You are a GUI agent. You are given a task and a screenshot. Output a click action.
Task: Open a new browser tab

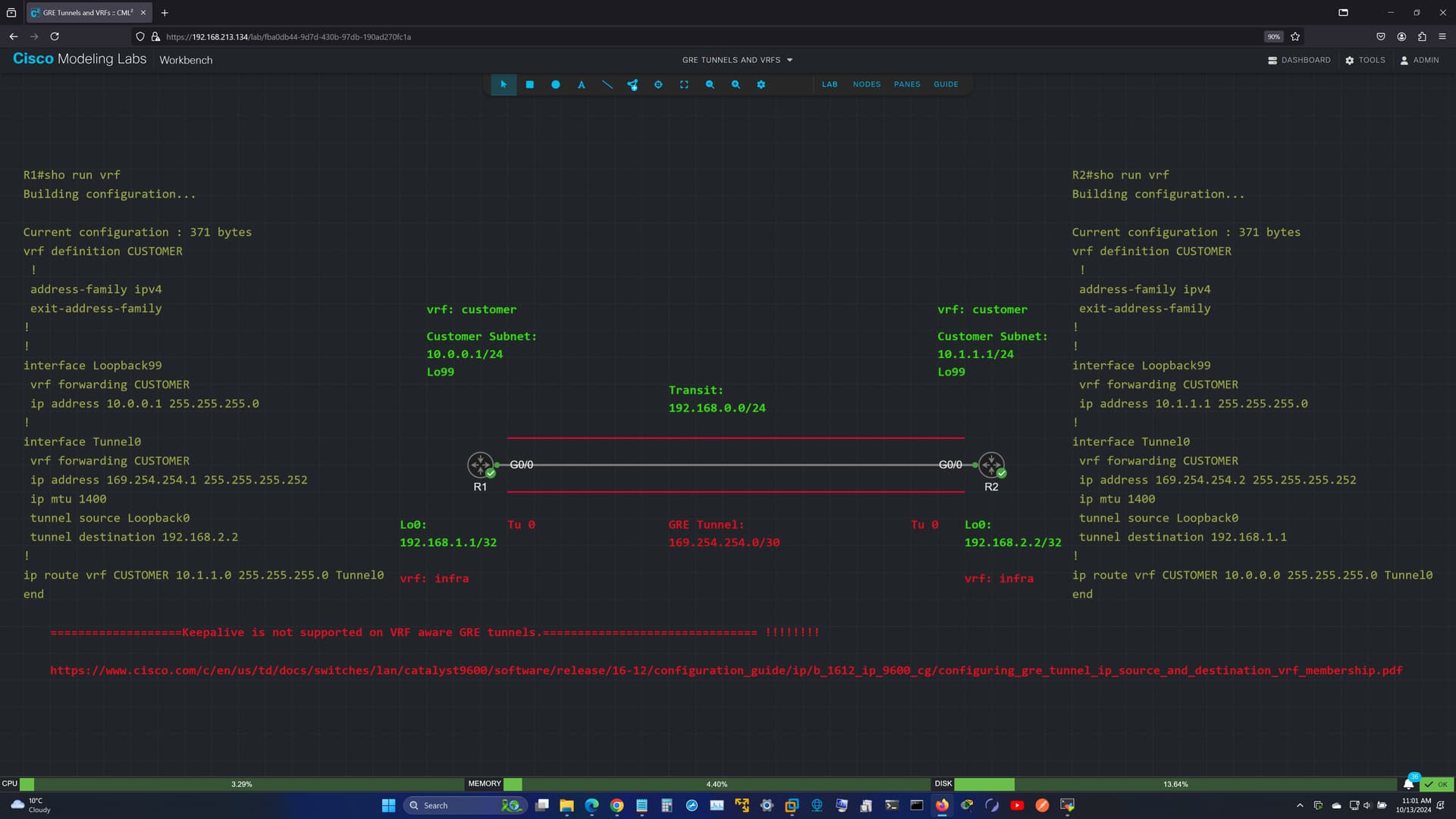pyautogui.click(x=165, y=13)
